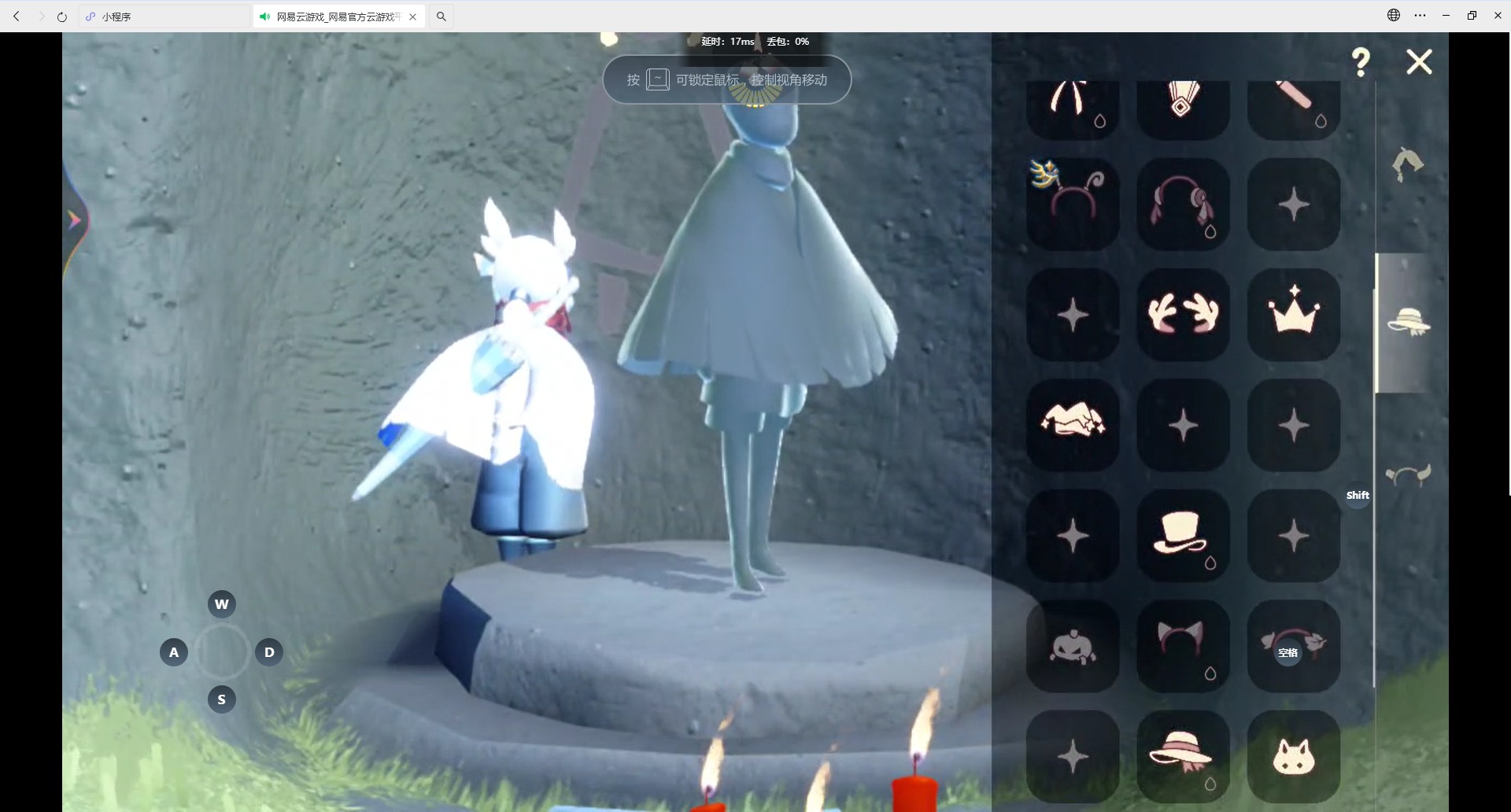
Task: Choose the white top hat
Action: (1183, 536)
